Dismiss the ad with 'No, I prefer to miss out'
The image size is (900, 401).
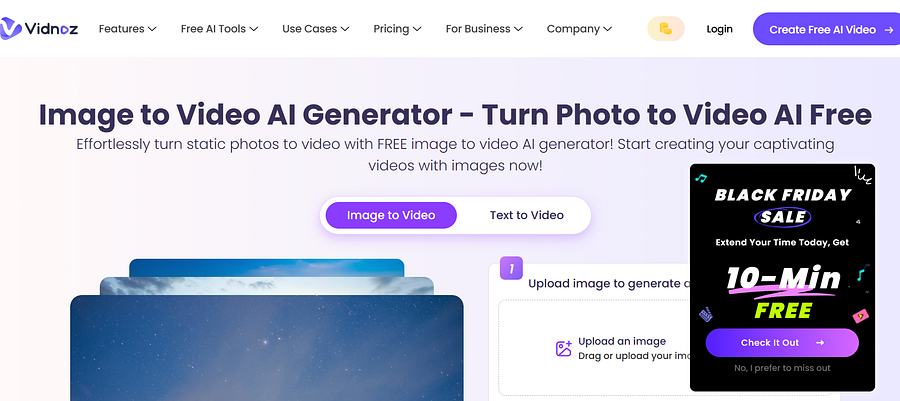[782, 368]
